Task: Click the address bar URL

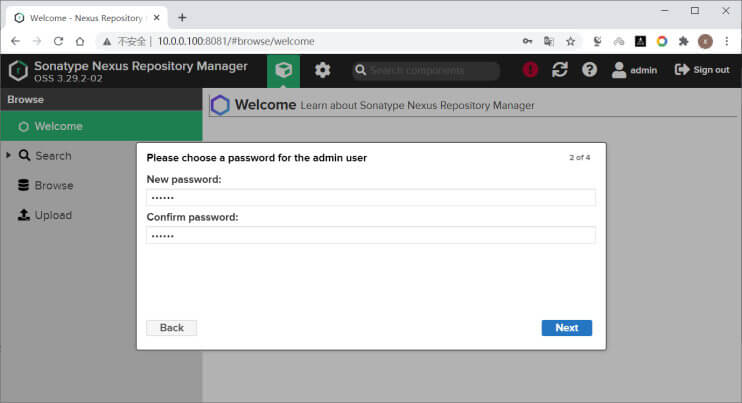Action: 236,42
